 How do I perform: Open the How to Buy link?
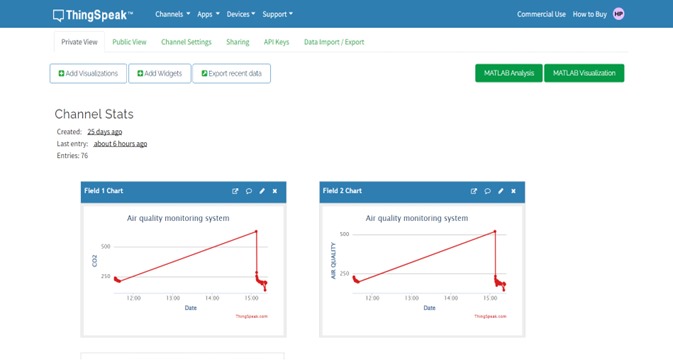[x=590, y=14]
